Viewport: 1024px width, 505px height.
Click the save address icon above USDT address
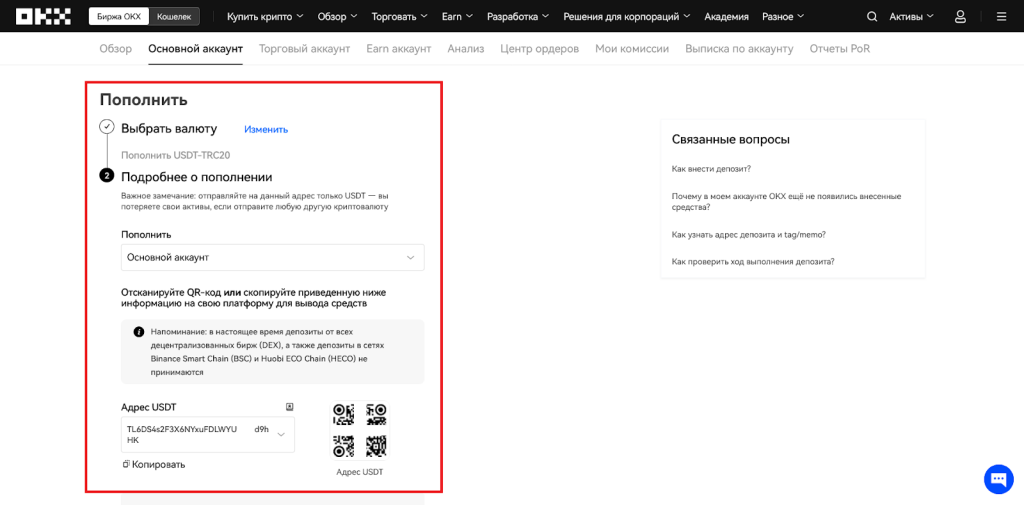289,407
